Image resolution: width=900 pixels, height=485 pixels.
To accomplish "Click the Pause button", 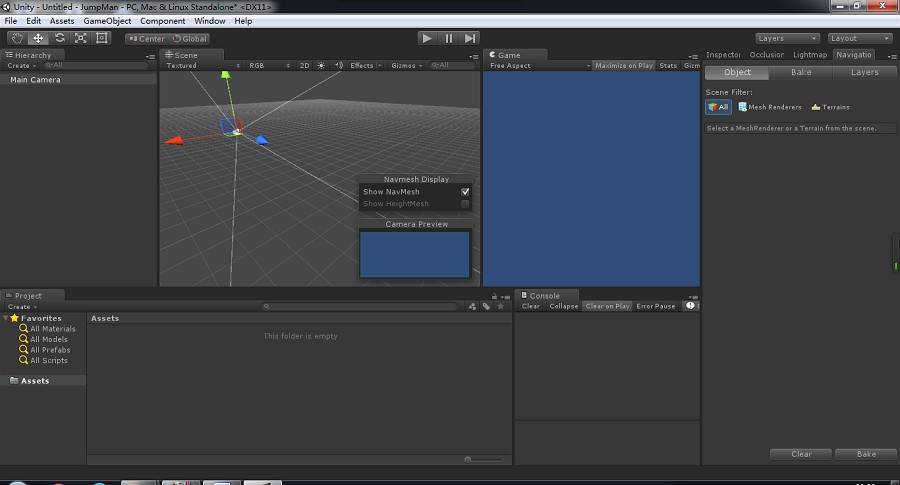I will [448, 38].
